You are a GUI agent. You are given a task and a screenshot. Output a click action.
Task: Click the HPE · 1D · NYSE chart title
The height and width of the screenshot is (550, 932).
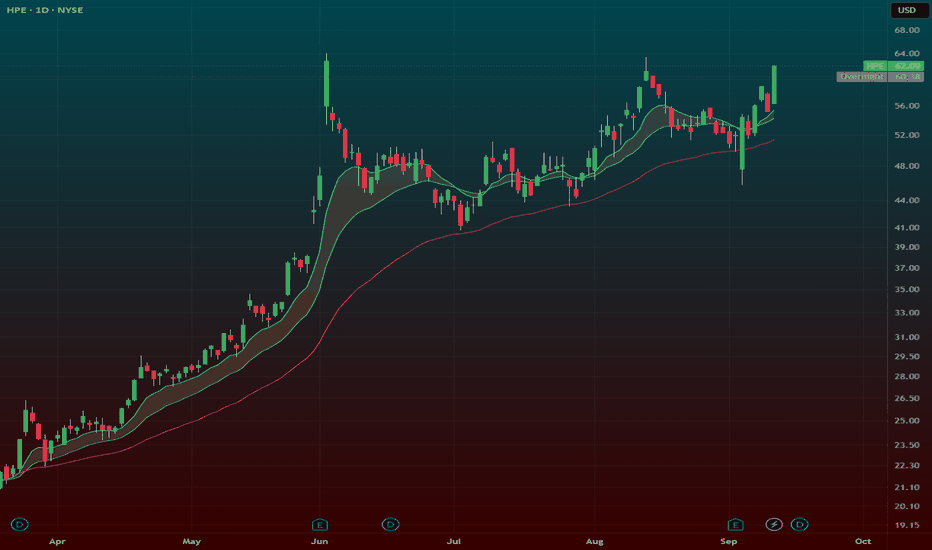point(45,10)
